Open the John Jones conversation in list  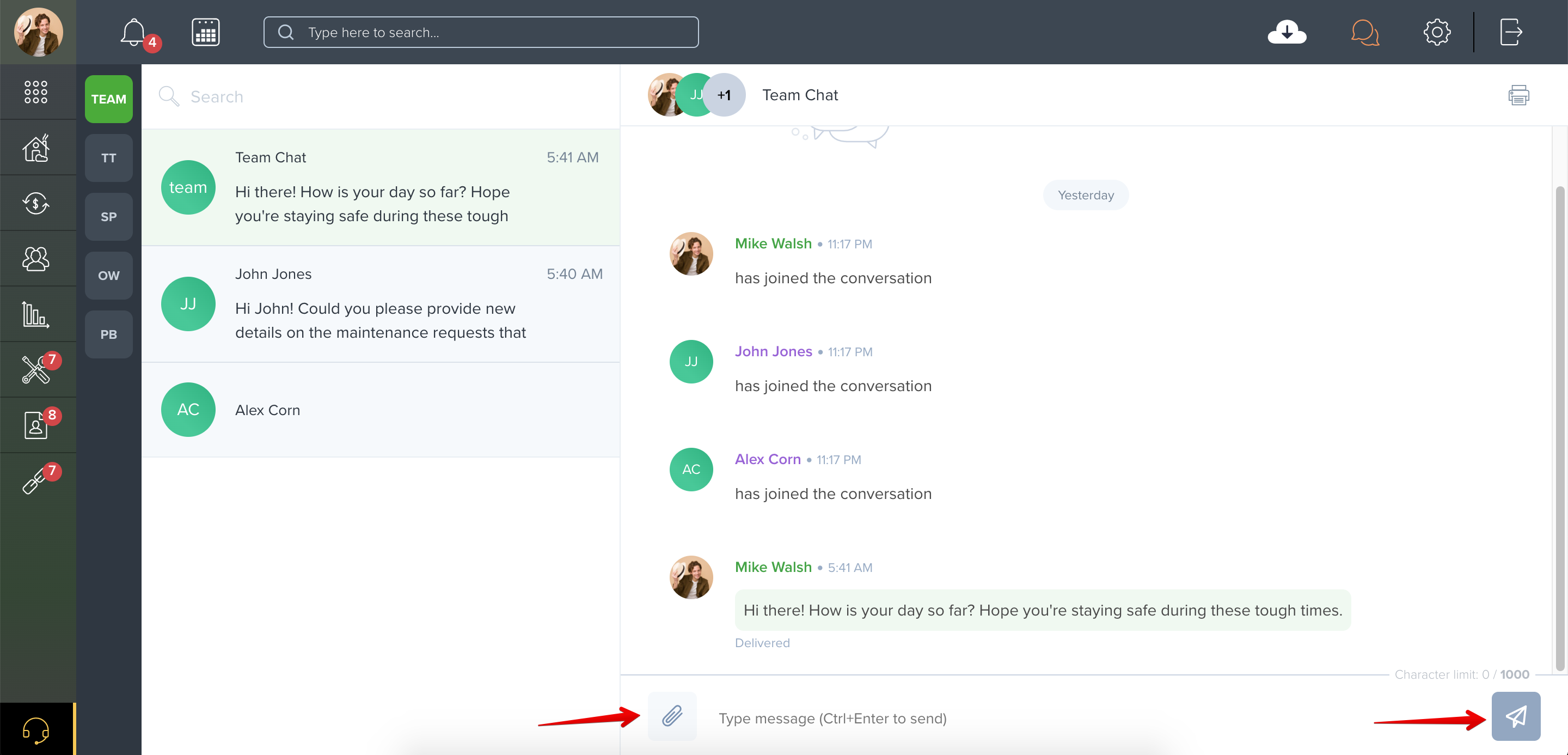381,304
